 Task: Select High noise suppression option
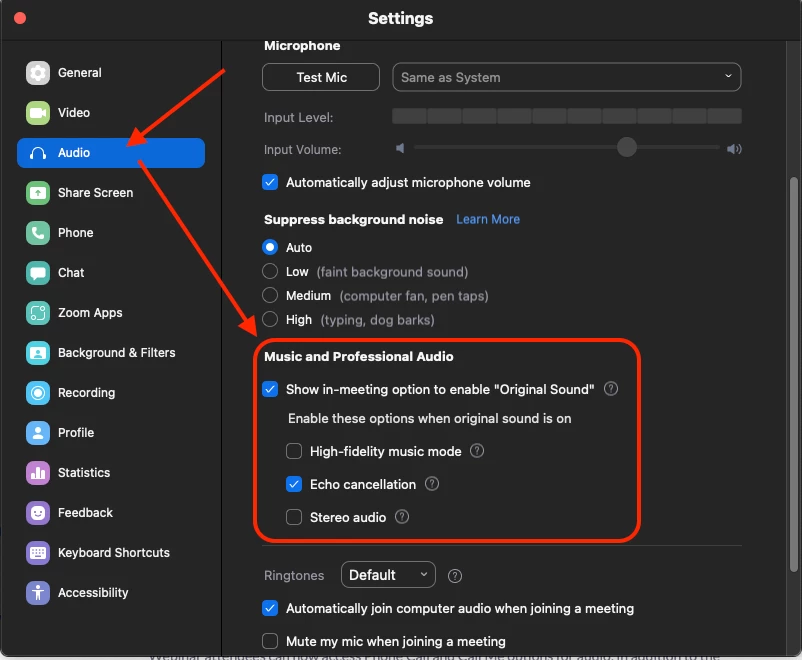point(270,319)
